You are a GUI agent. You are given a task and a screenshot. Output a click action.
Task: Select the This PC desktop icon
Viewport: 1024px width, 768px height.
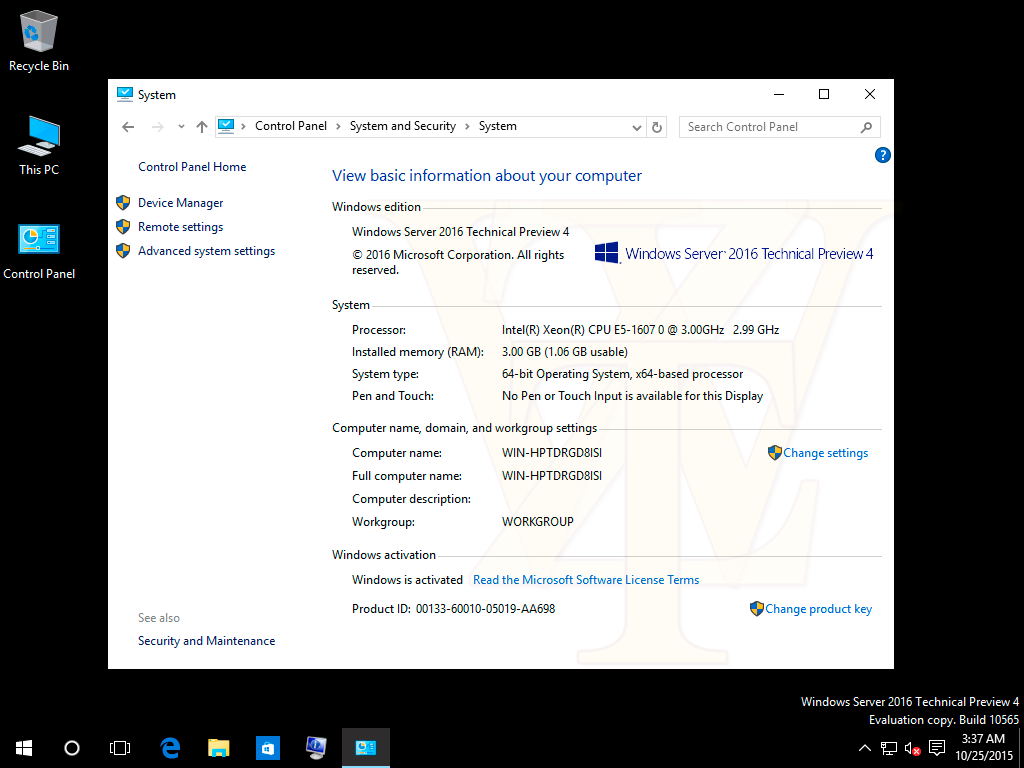coord(39,146)
